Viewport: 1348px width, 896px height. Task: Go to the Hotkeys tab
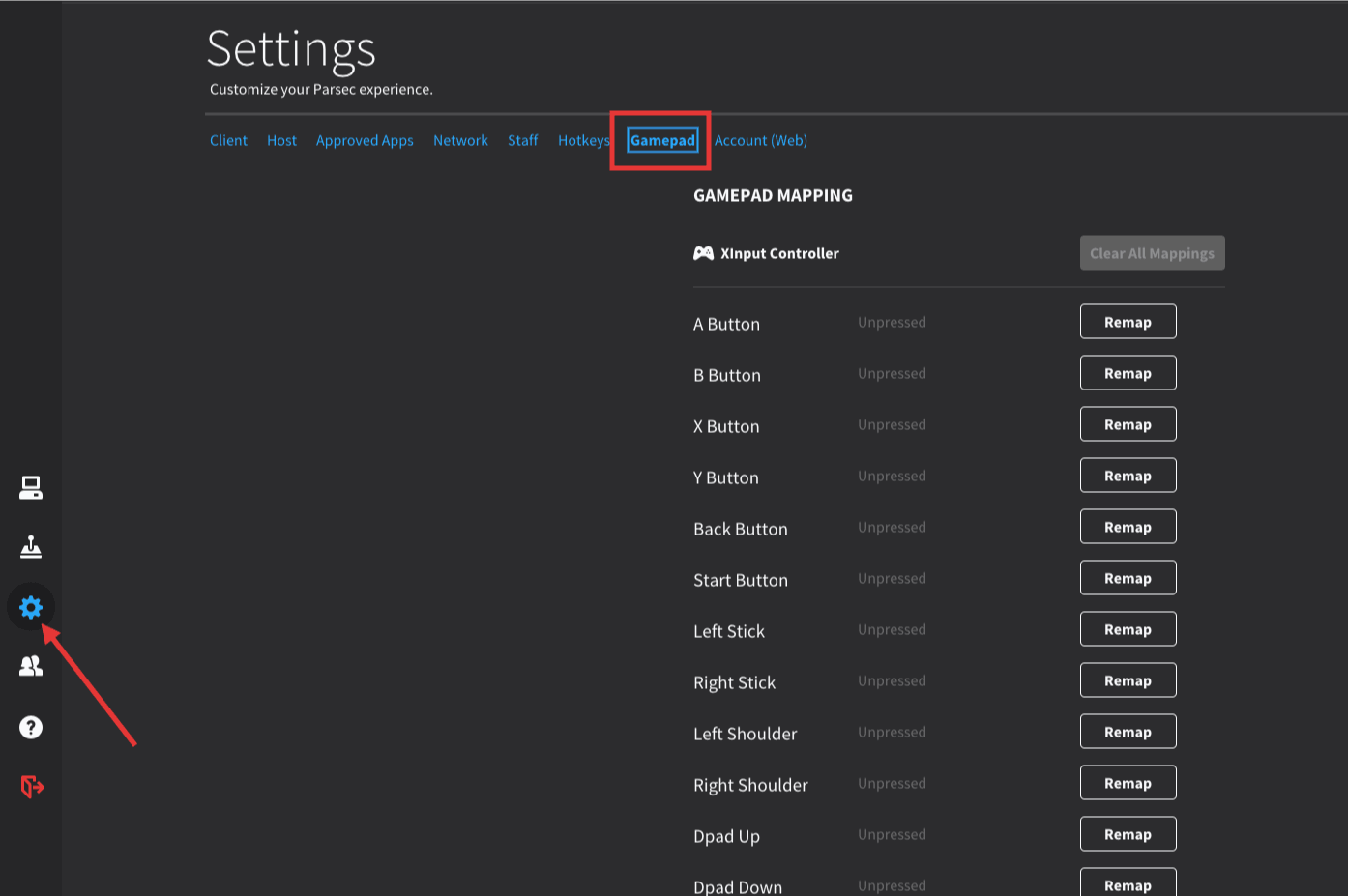[583, 141]
